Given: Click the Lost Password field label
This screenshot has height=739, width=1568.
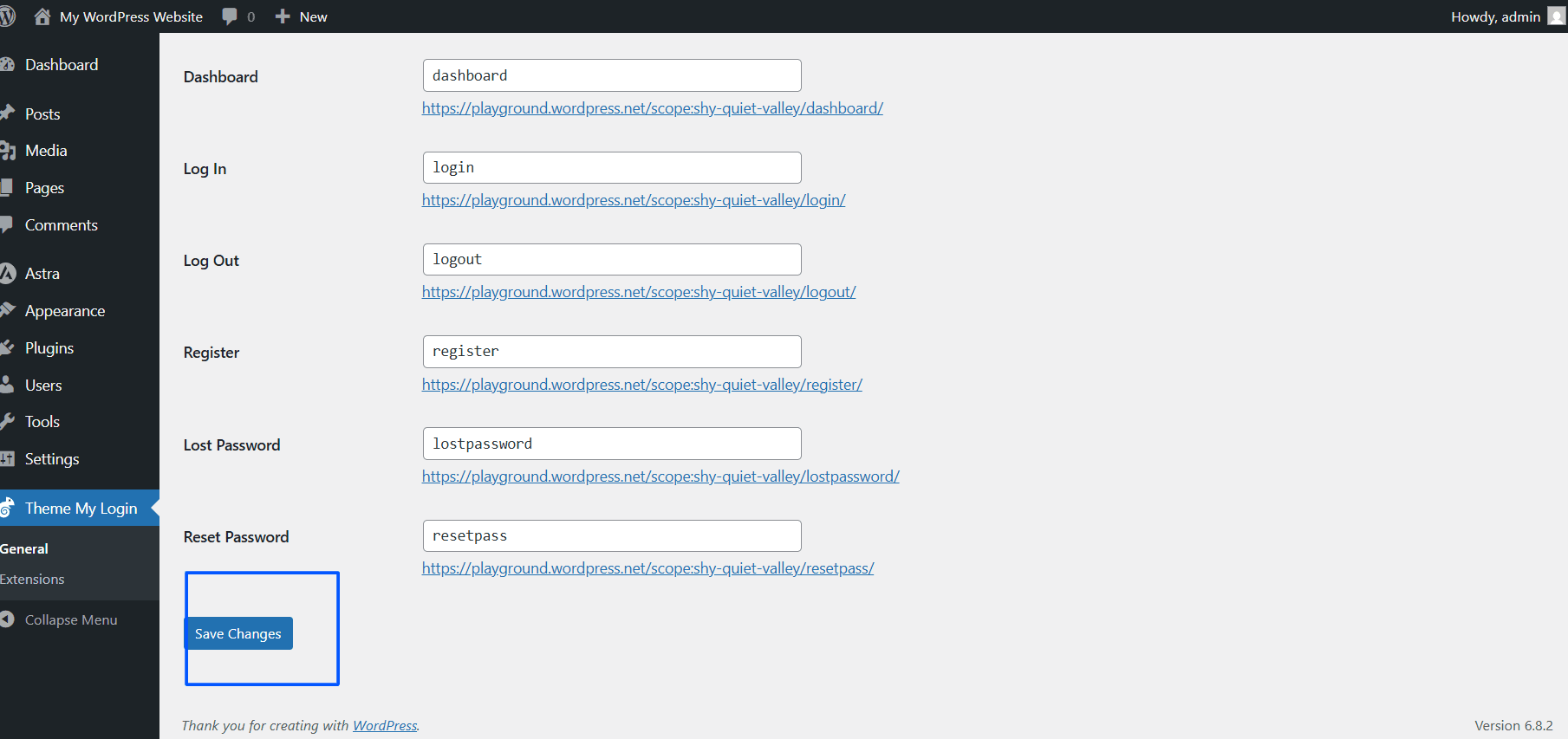Looking at the screenshot, I should point(232,445).
